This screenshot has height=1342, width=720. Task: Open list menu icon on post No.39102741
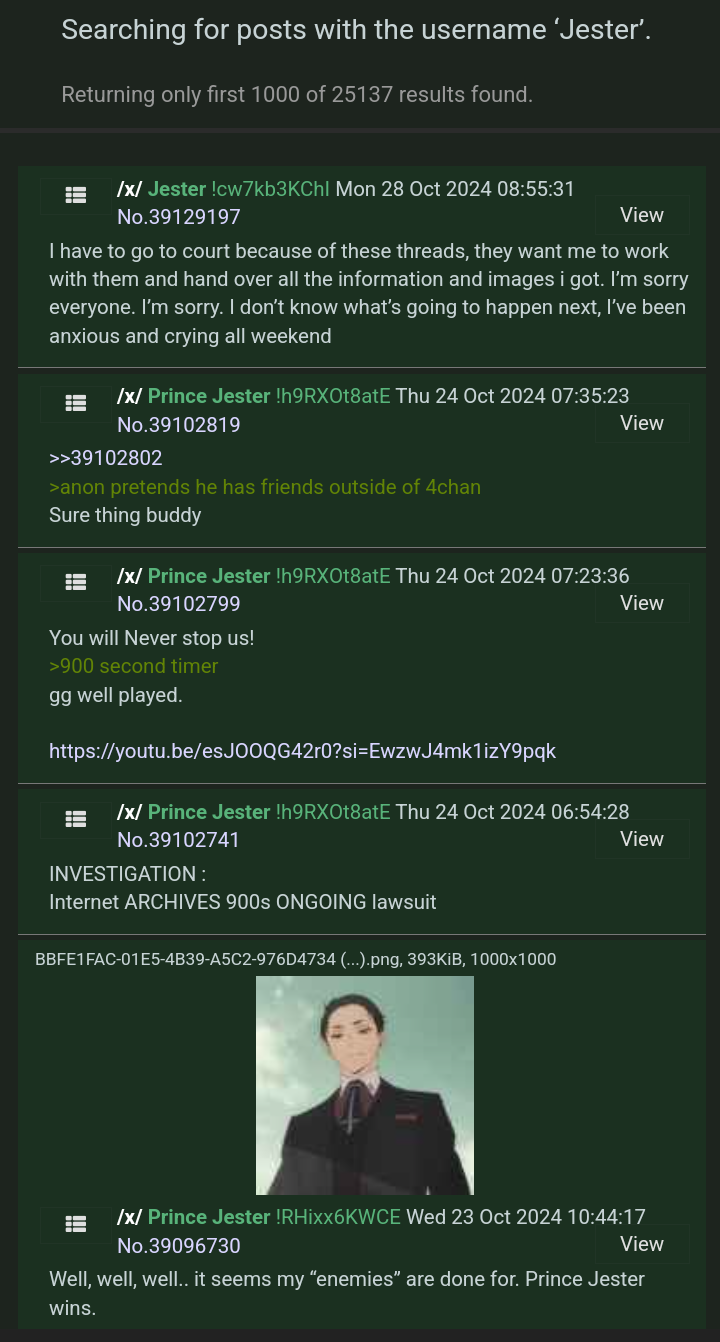75,818
